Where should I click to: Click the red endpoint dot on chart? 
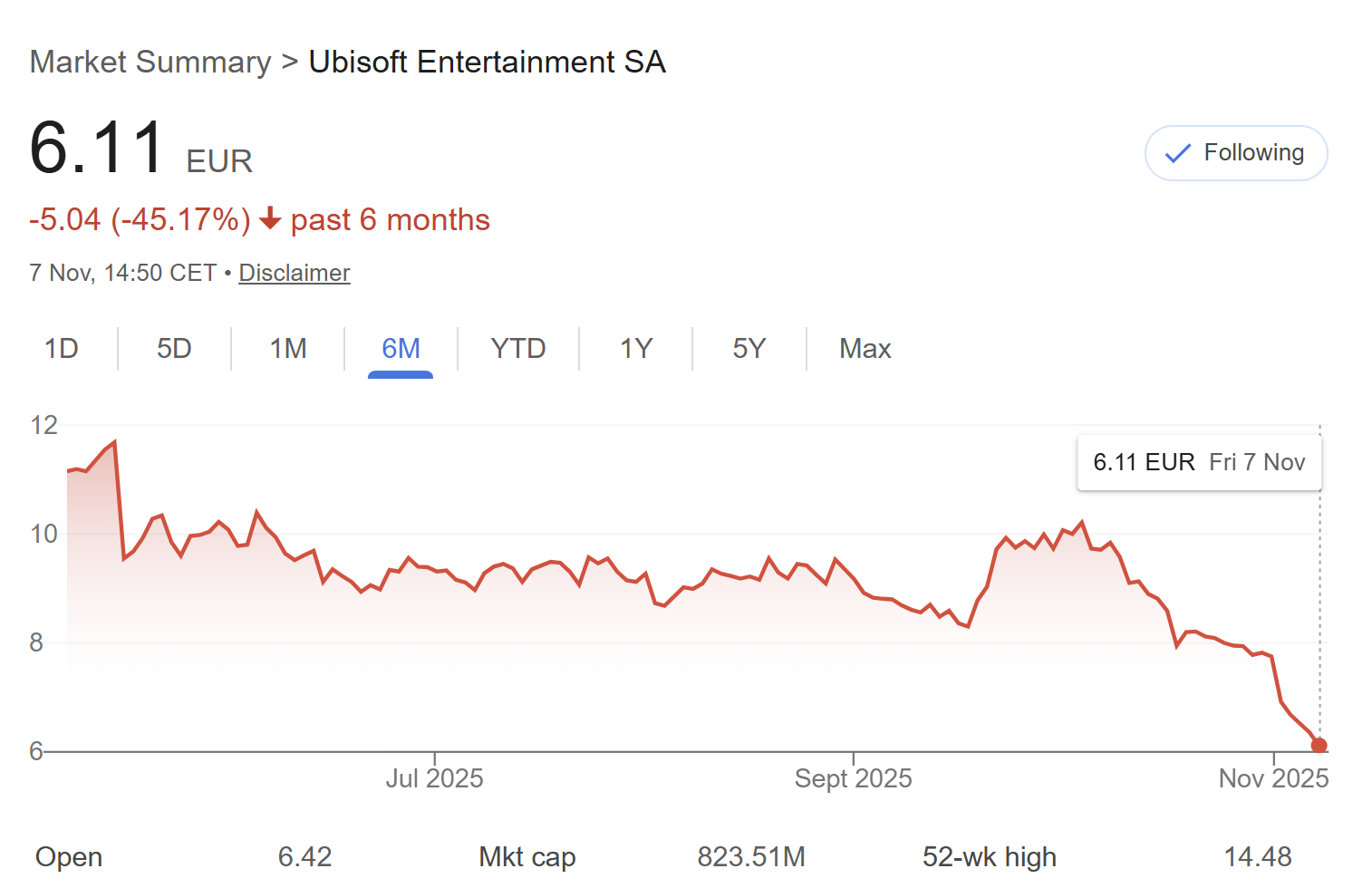pos(1319,746)
